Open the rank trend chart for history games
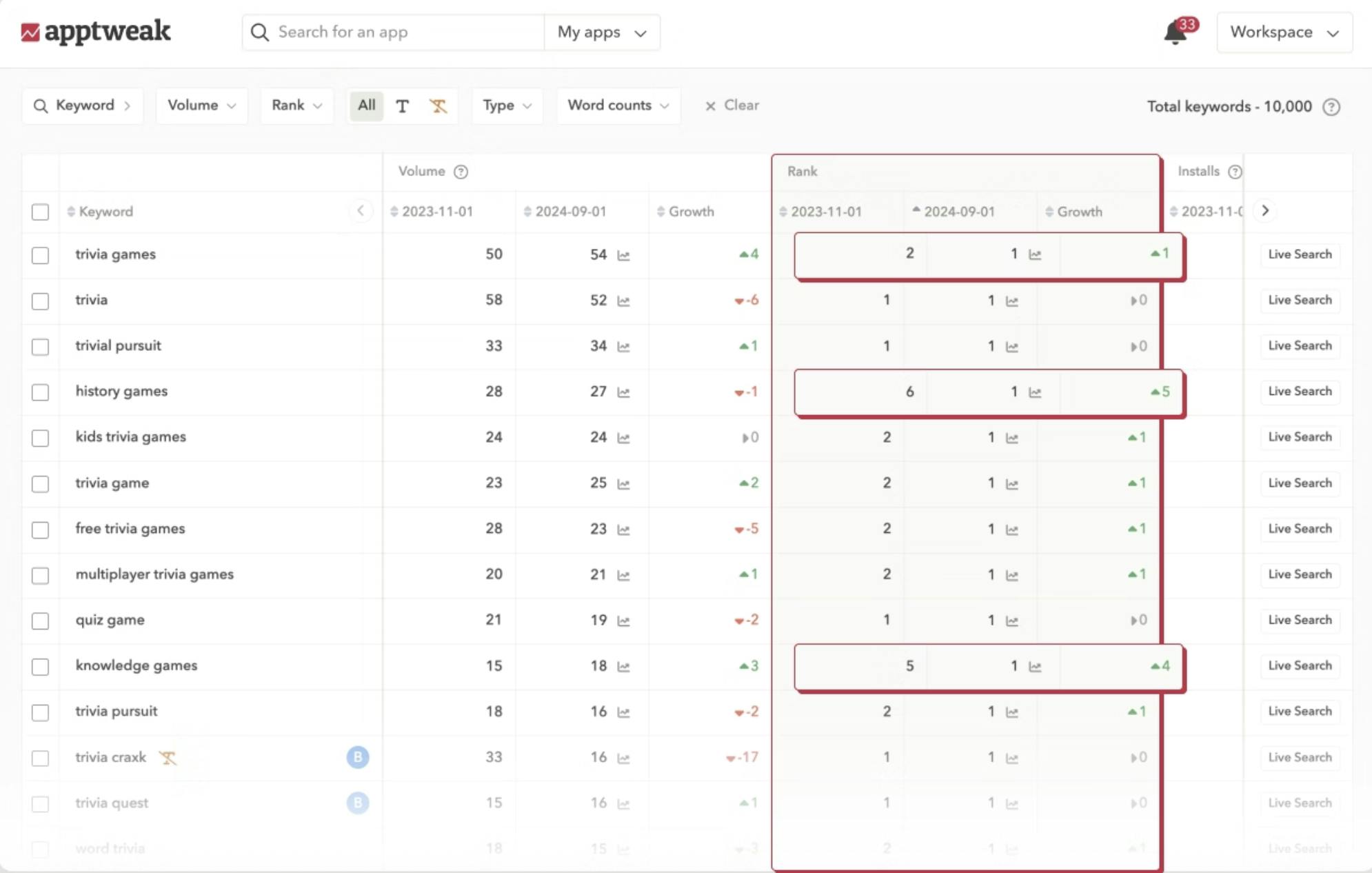This screenshot has width=1372, height=873. coord(1034,391)
